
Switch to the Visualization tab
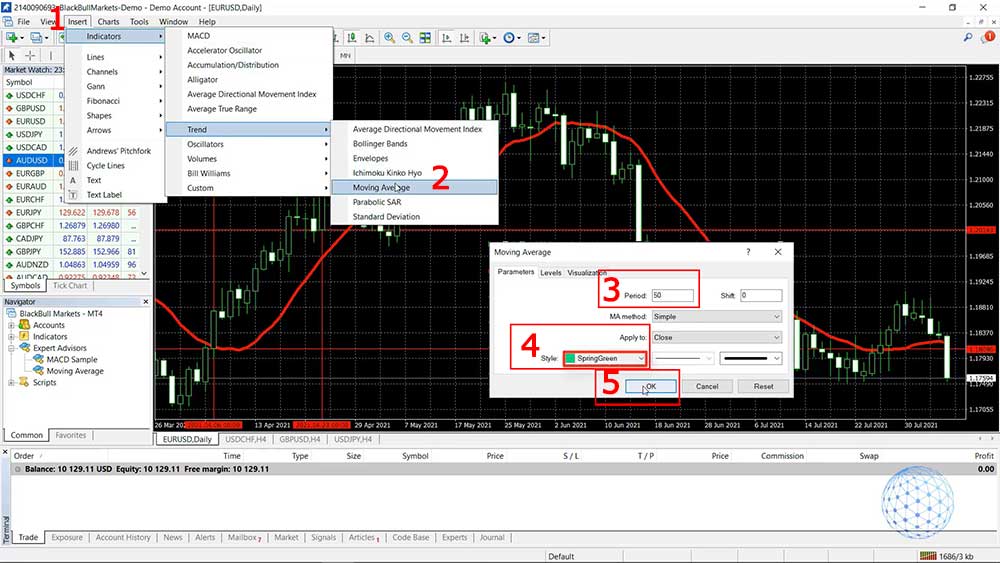[x=587, y=273]
